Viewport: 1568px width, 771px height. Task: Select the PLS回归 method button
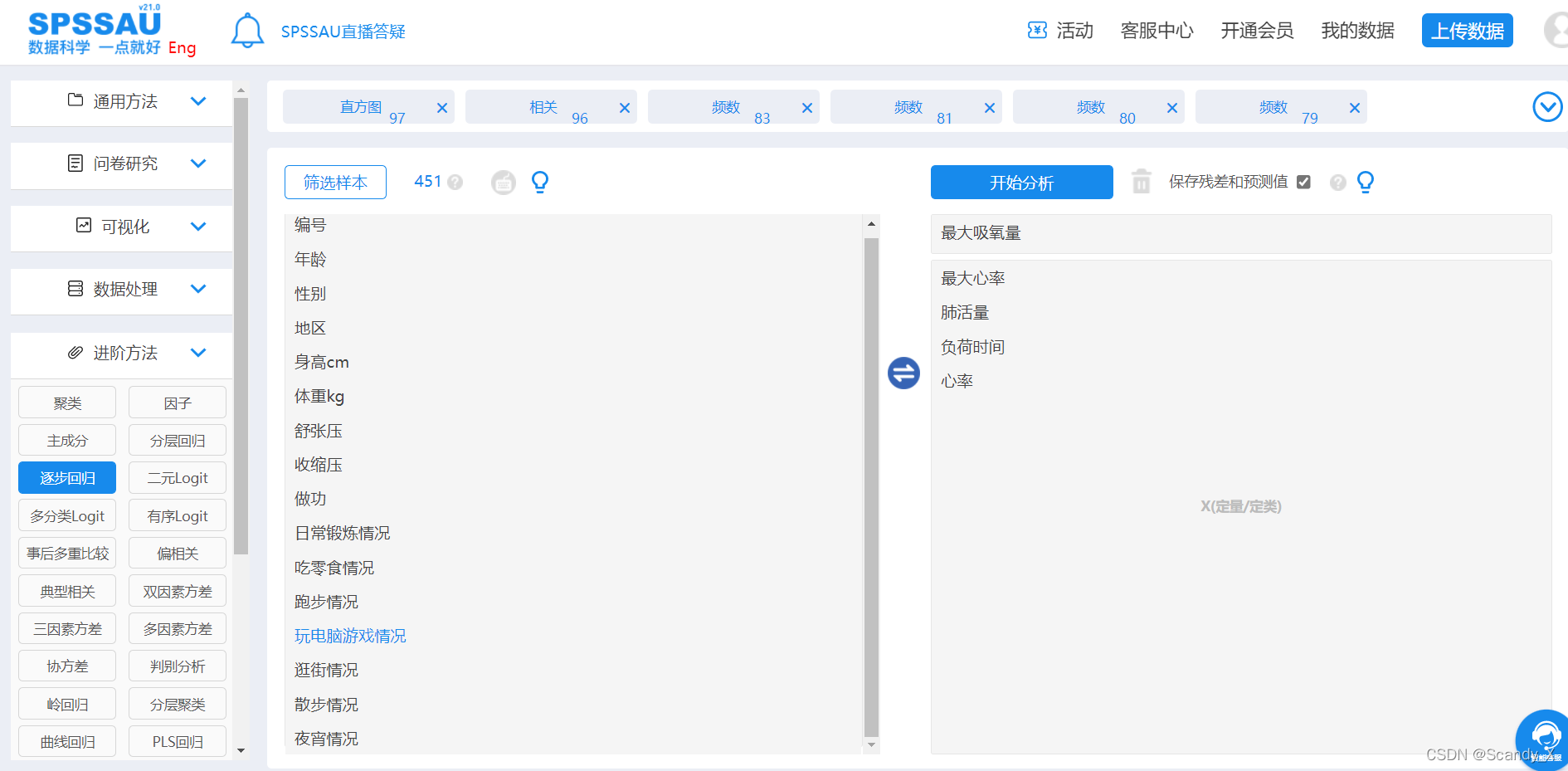pyautogui.click(x=178, y=741)
